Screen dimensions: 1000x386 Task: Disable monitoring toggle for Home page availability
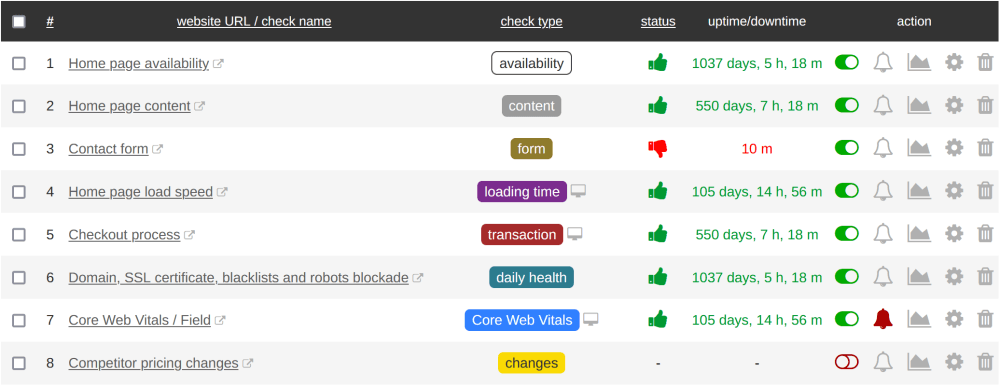pyautogui.click(x=847, y=62)
